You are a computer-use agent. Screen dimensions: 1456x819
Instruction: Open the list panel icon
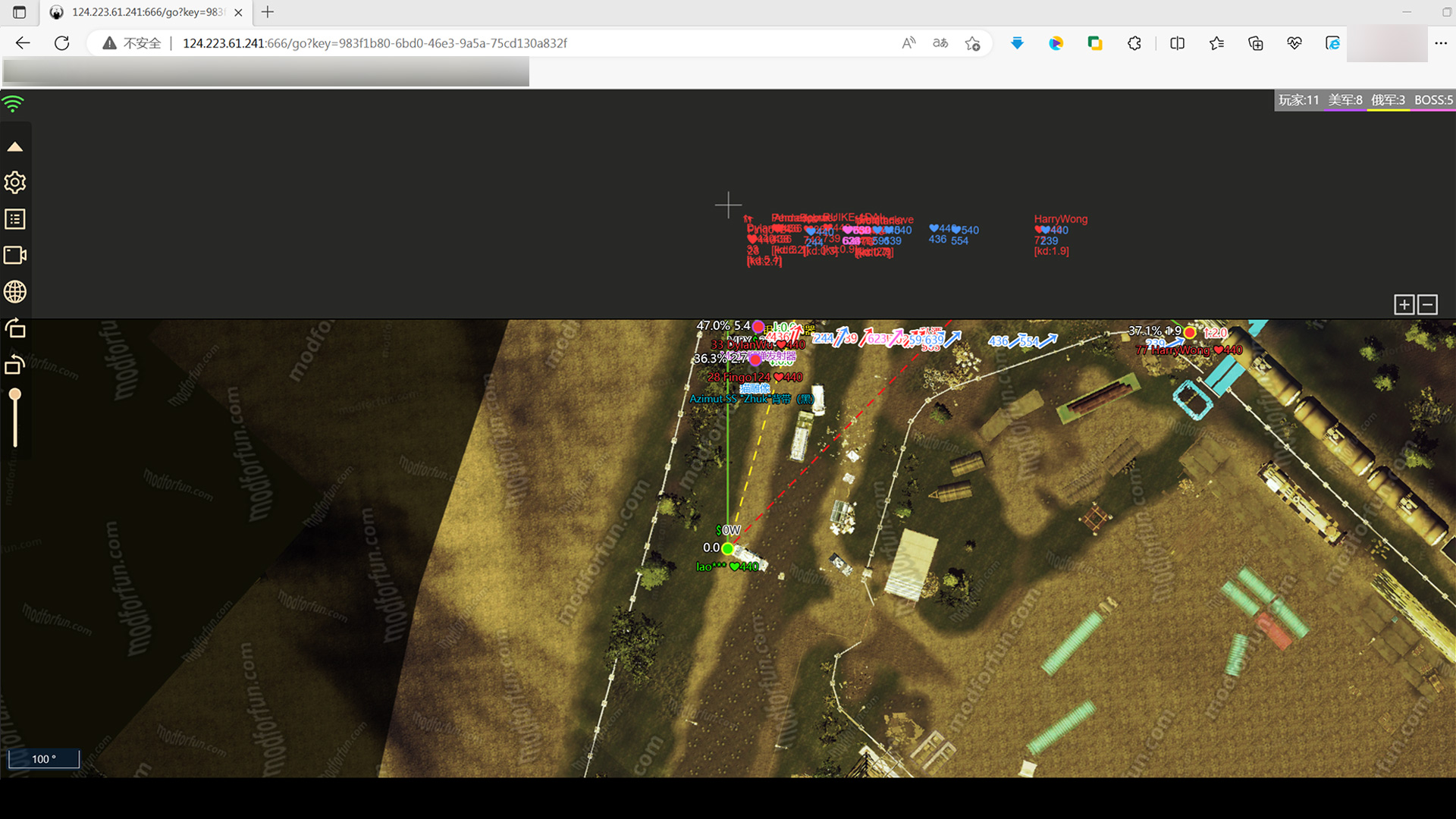coord(14,219)
